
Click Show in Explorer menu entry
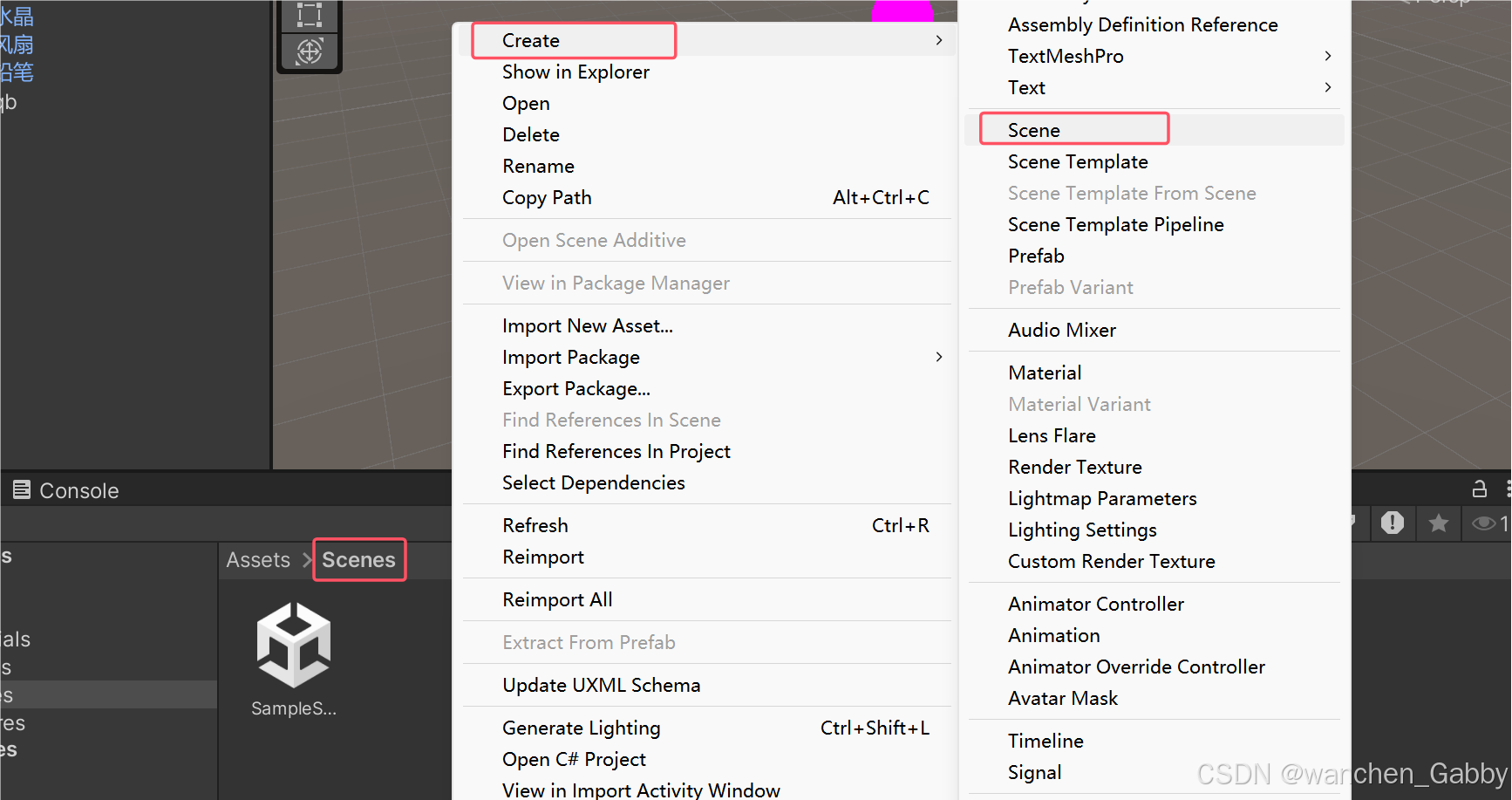[576, 72]
